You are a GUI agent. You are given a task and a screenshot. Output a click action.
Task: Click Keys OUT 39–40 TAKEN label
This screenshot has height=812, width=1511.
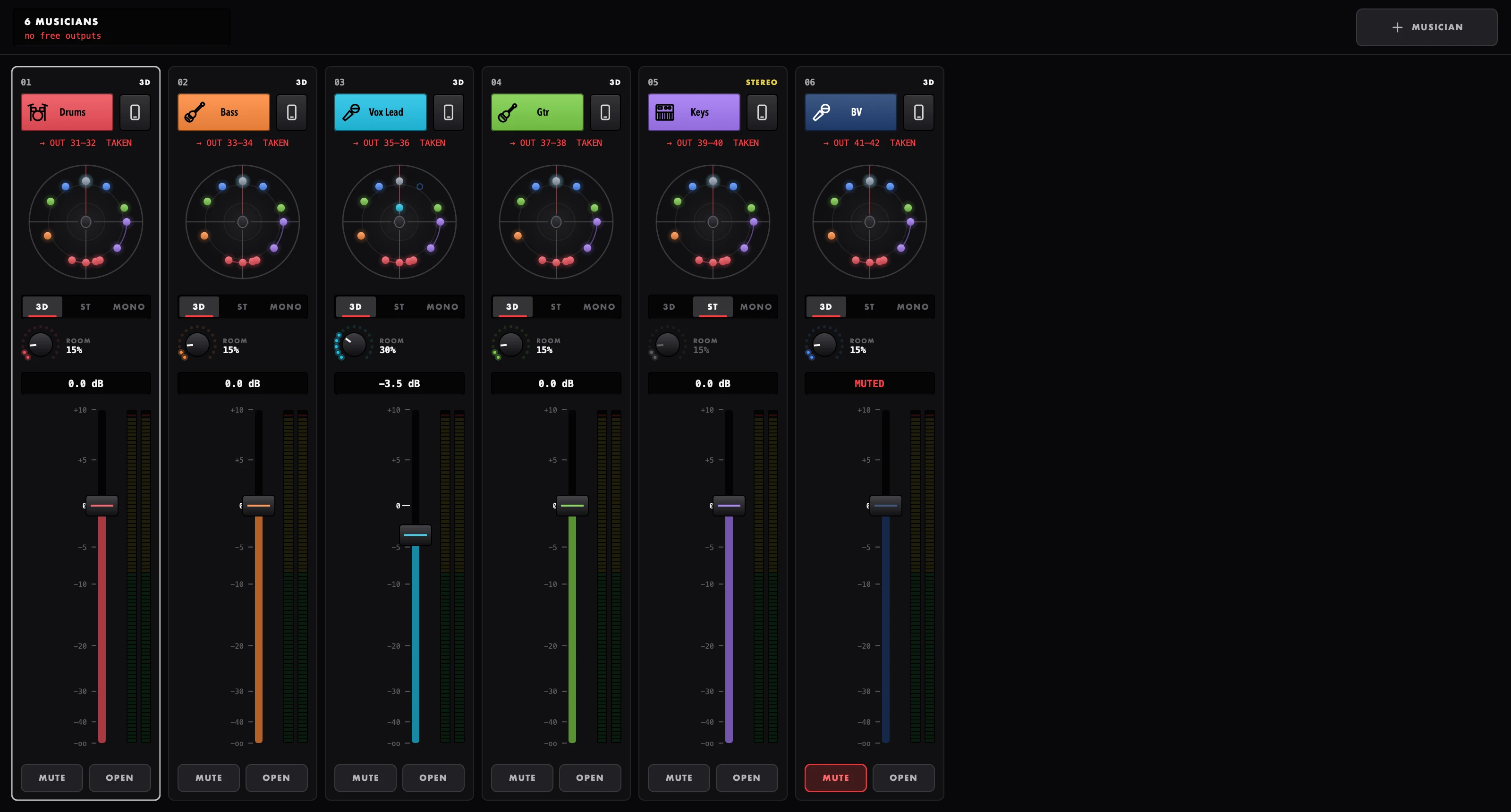[713, 143]
